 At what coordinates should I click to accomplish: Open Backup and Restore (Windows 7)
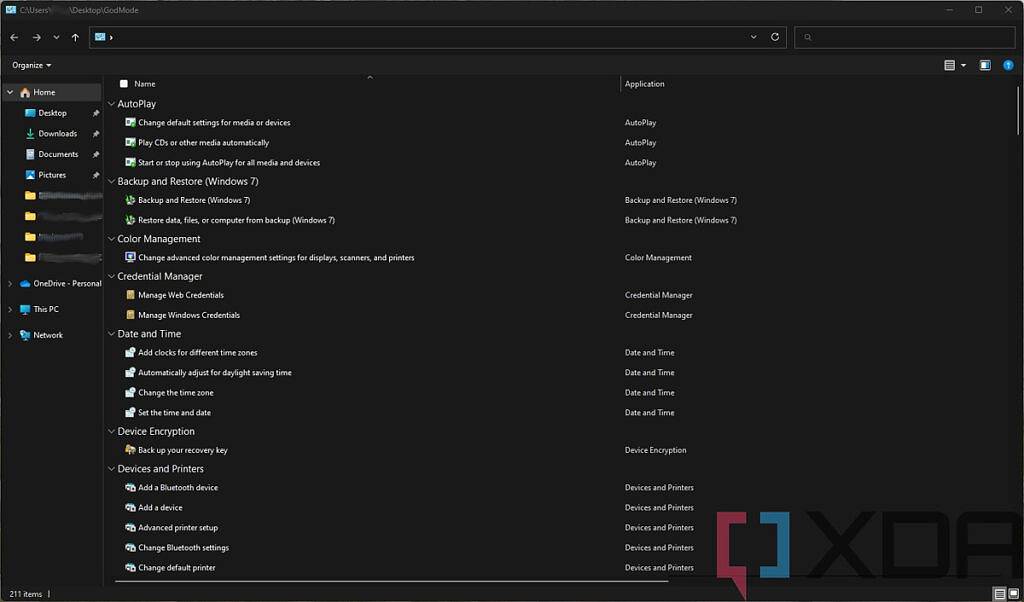(196, 199)
